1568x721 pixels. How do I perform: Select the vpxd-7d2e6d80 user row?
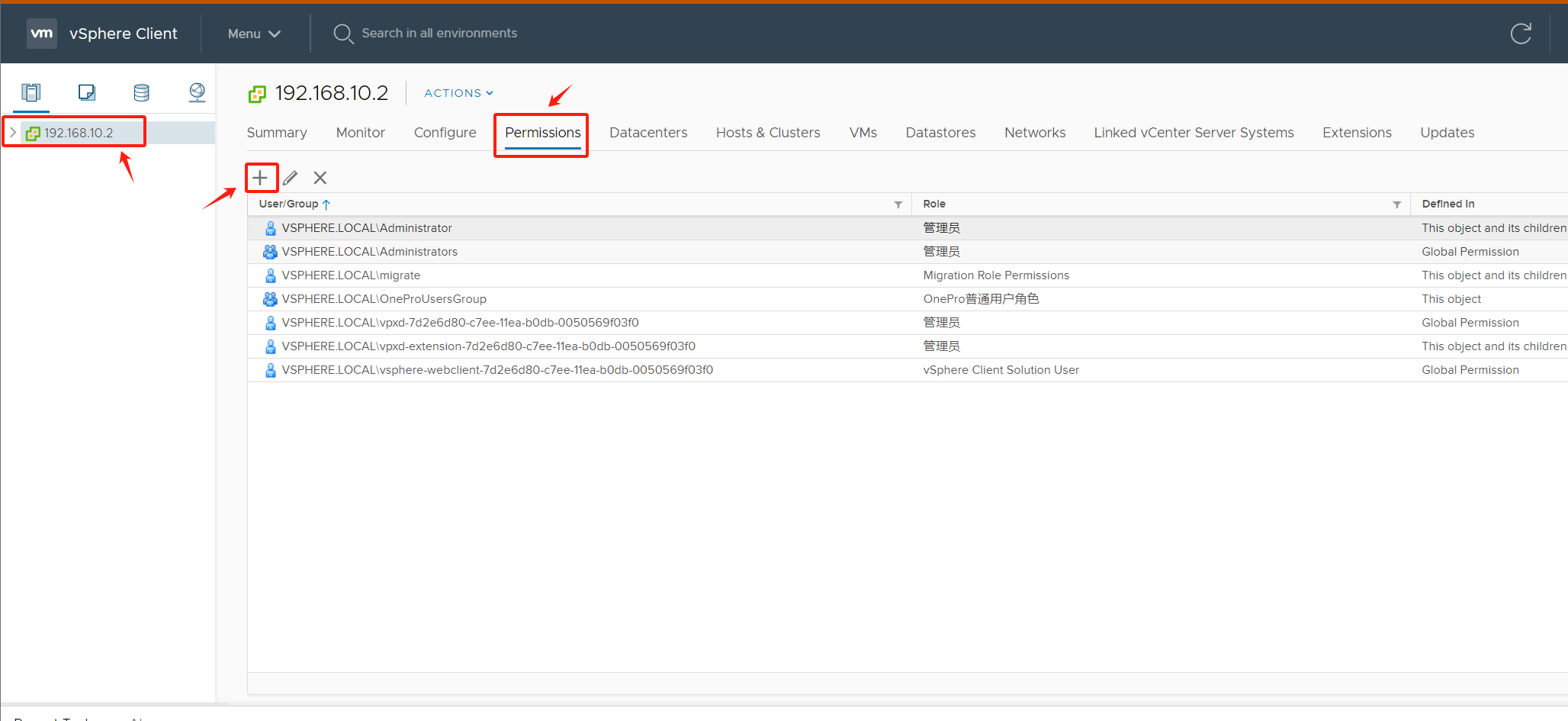[x=908, y=323]
